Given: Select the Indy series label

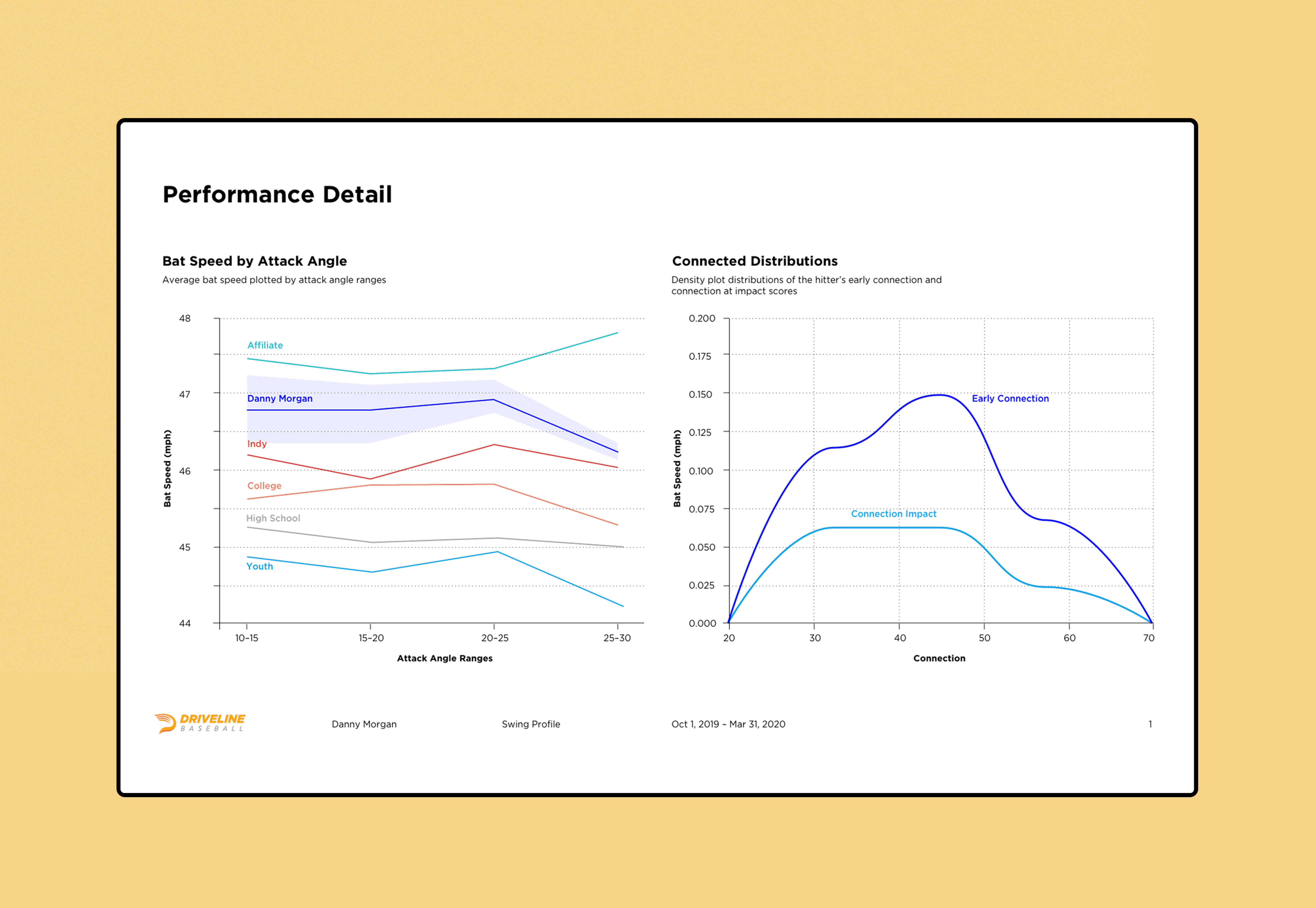Looking at the screenshot, I should coord(257,444).
